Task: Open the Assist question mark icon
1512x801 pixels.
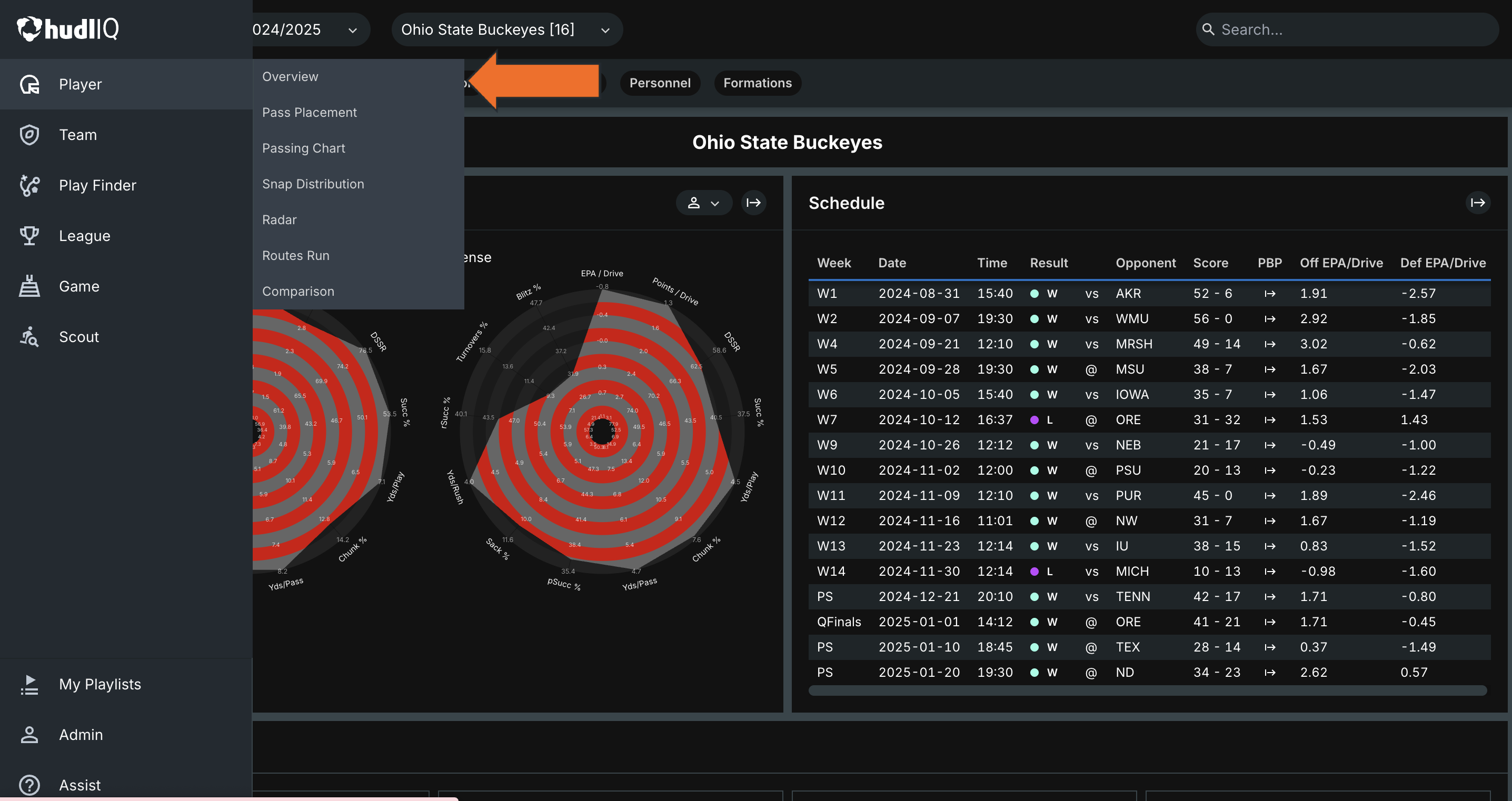Action: [29, 785]
